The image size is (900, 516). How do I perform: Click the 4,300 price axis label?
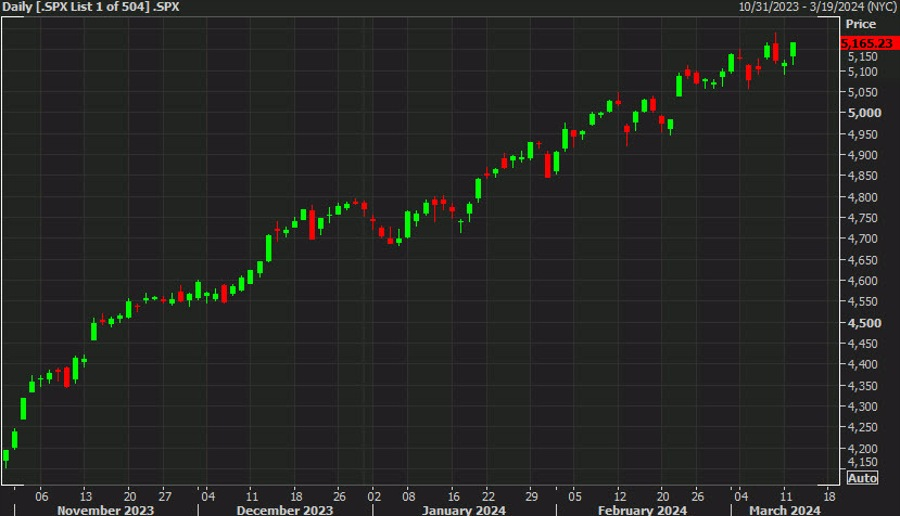(863, 406)
